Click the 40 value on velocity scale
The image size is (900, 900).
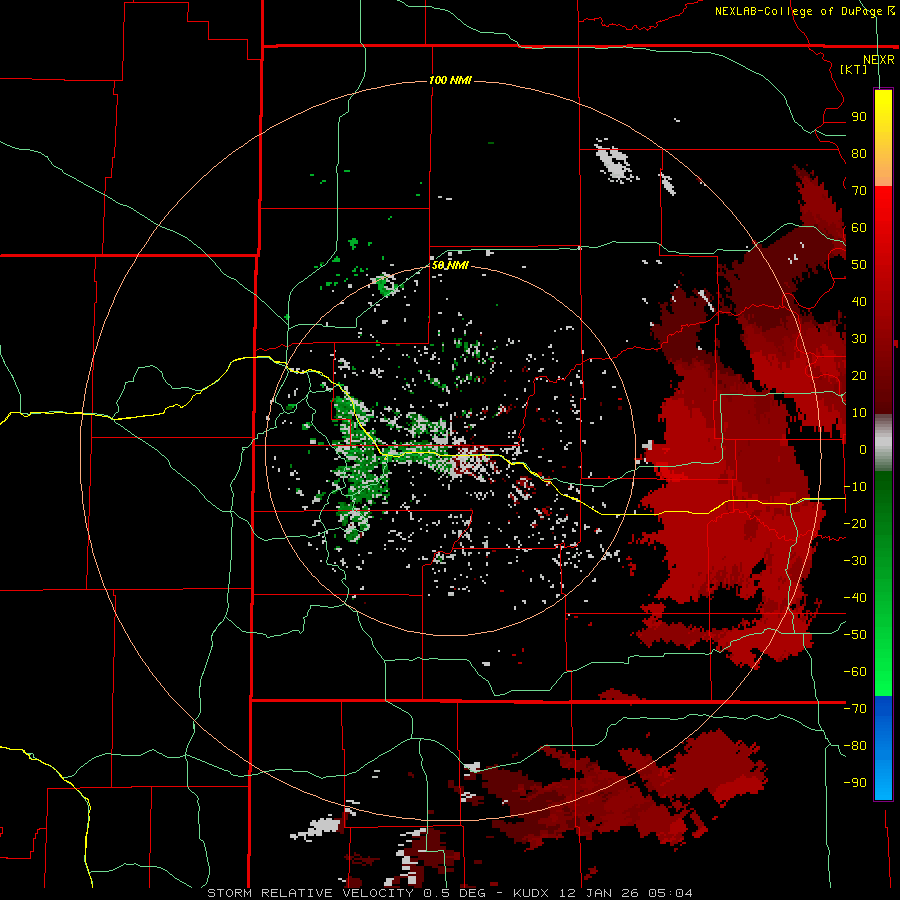(859, 302)
